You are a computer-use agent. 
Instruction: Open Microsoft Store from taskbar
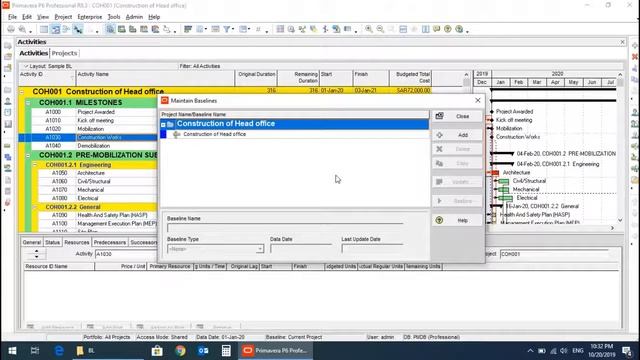tap(157, 350)
